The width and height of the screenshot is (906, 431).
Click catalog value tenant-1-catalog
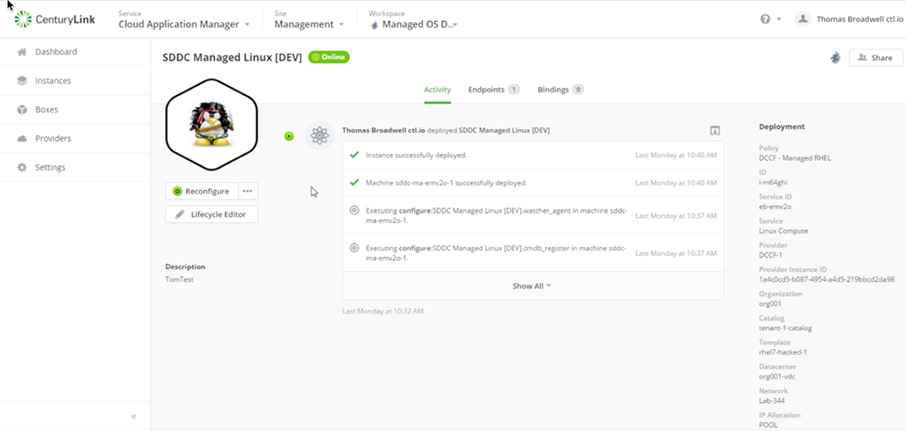click(x=785, y=328)
